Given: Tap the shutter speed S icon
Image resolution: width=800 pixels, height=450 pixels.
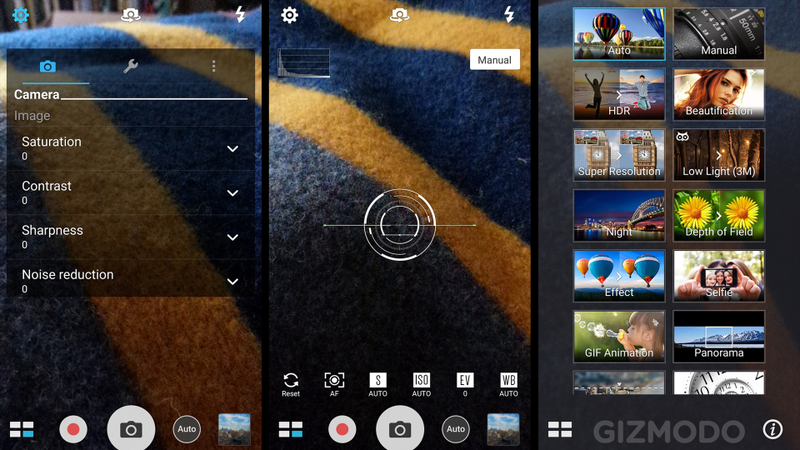Looking at the screenshot, I should point(378,384).
